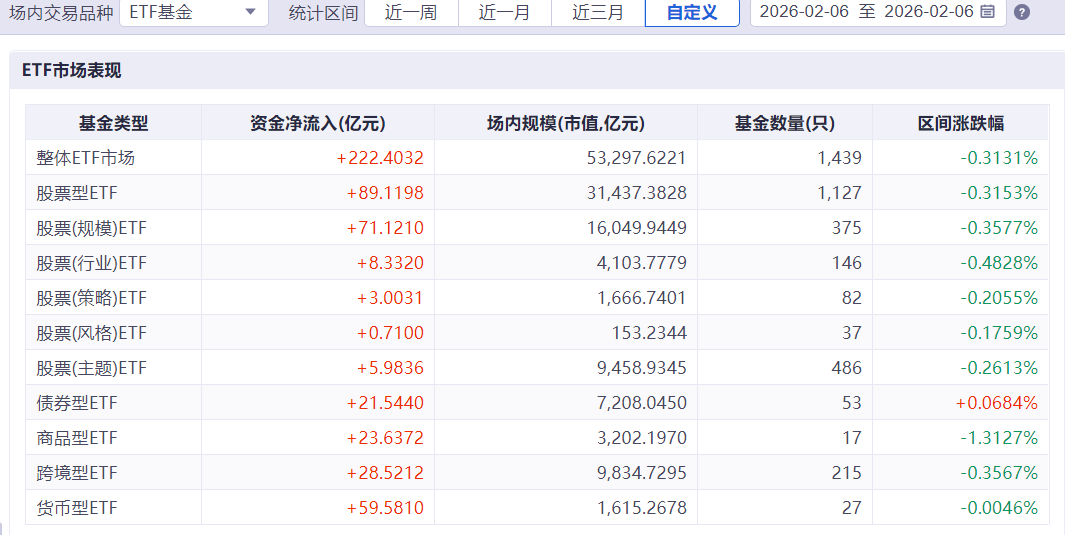Select the 近三月 period tab
The width and height of the screenshot is (1065, 535).
click(x=598, y=12)
